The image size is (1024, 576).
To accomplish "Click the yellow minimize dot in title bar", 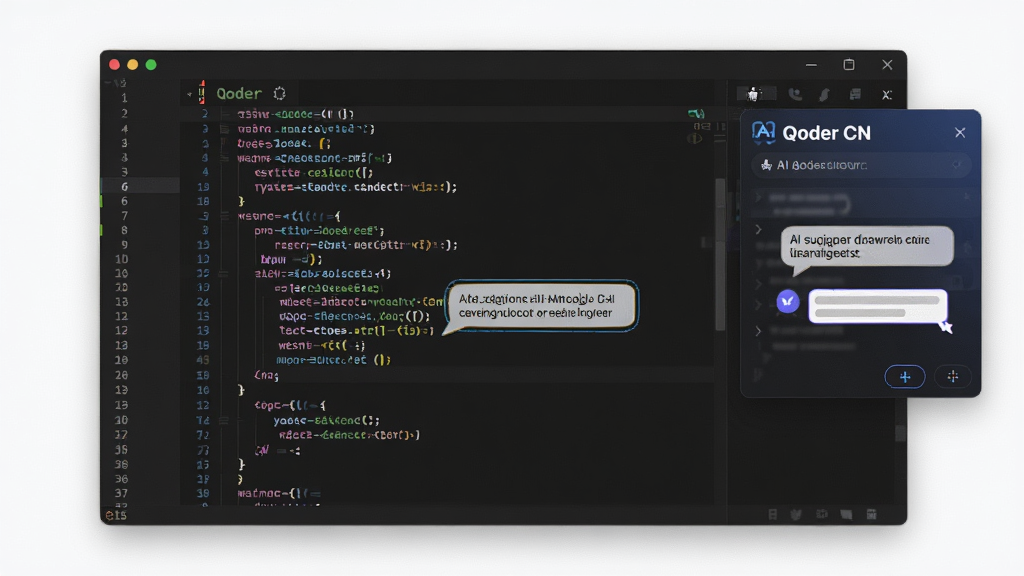I will [133, 65].
